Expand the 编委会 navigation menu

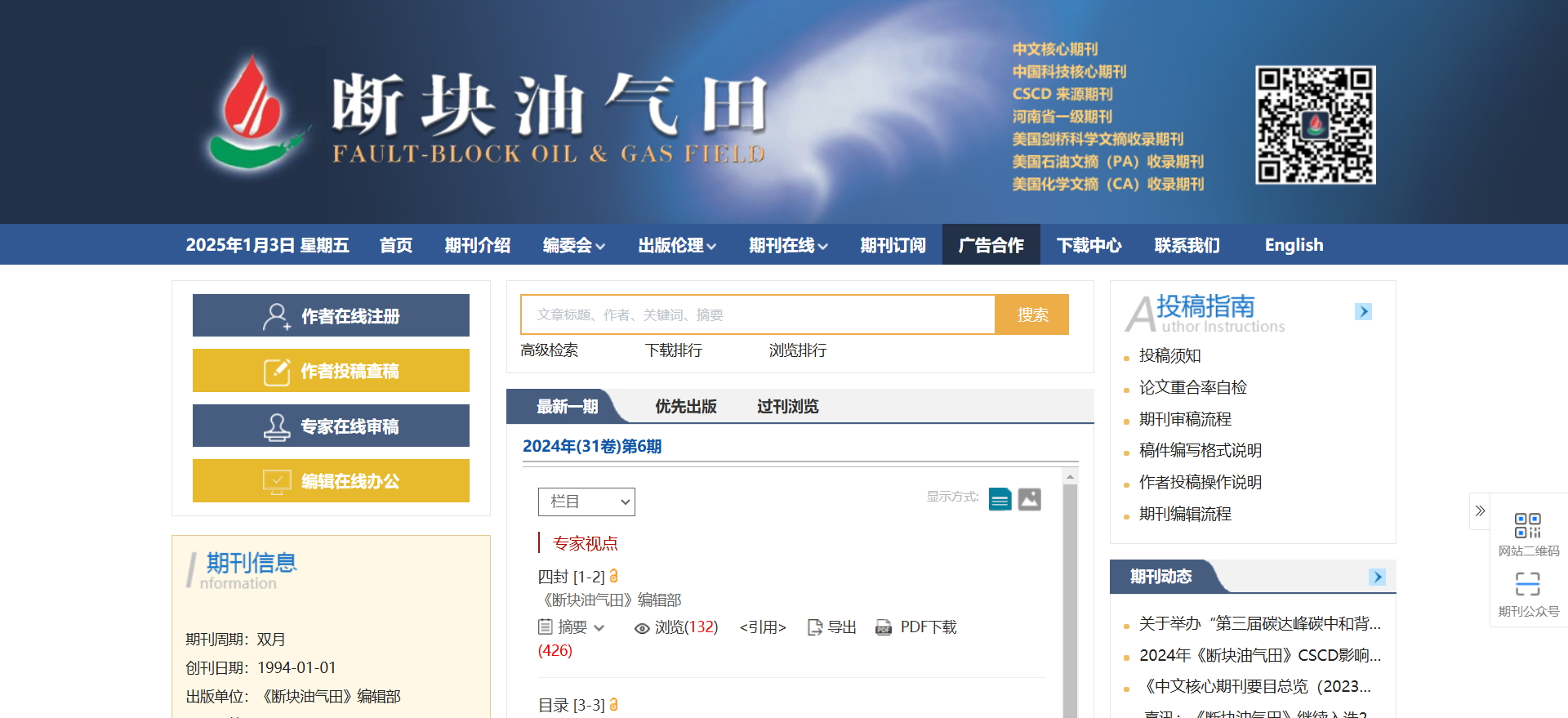[x=573, y=245]
